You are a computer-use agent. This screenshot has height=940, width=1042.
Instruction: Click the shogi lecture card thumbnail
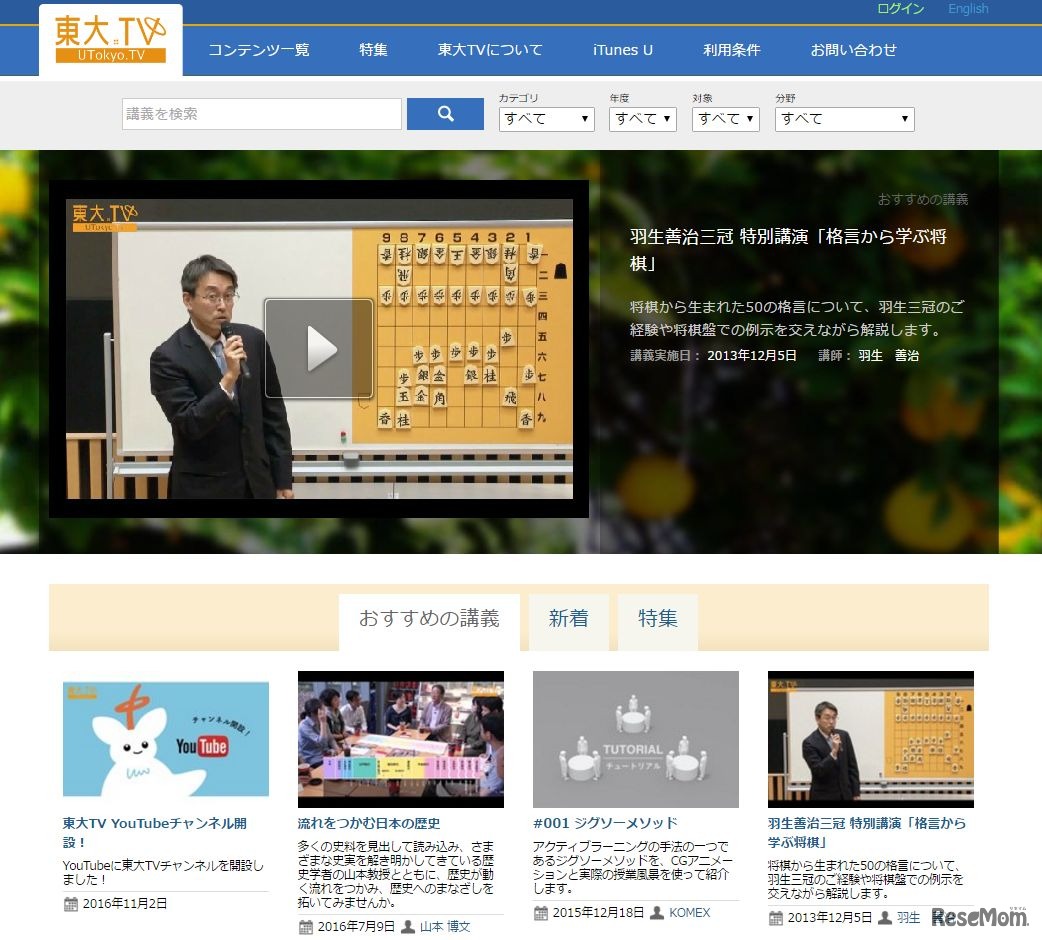(871, 739)
